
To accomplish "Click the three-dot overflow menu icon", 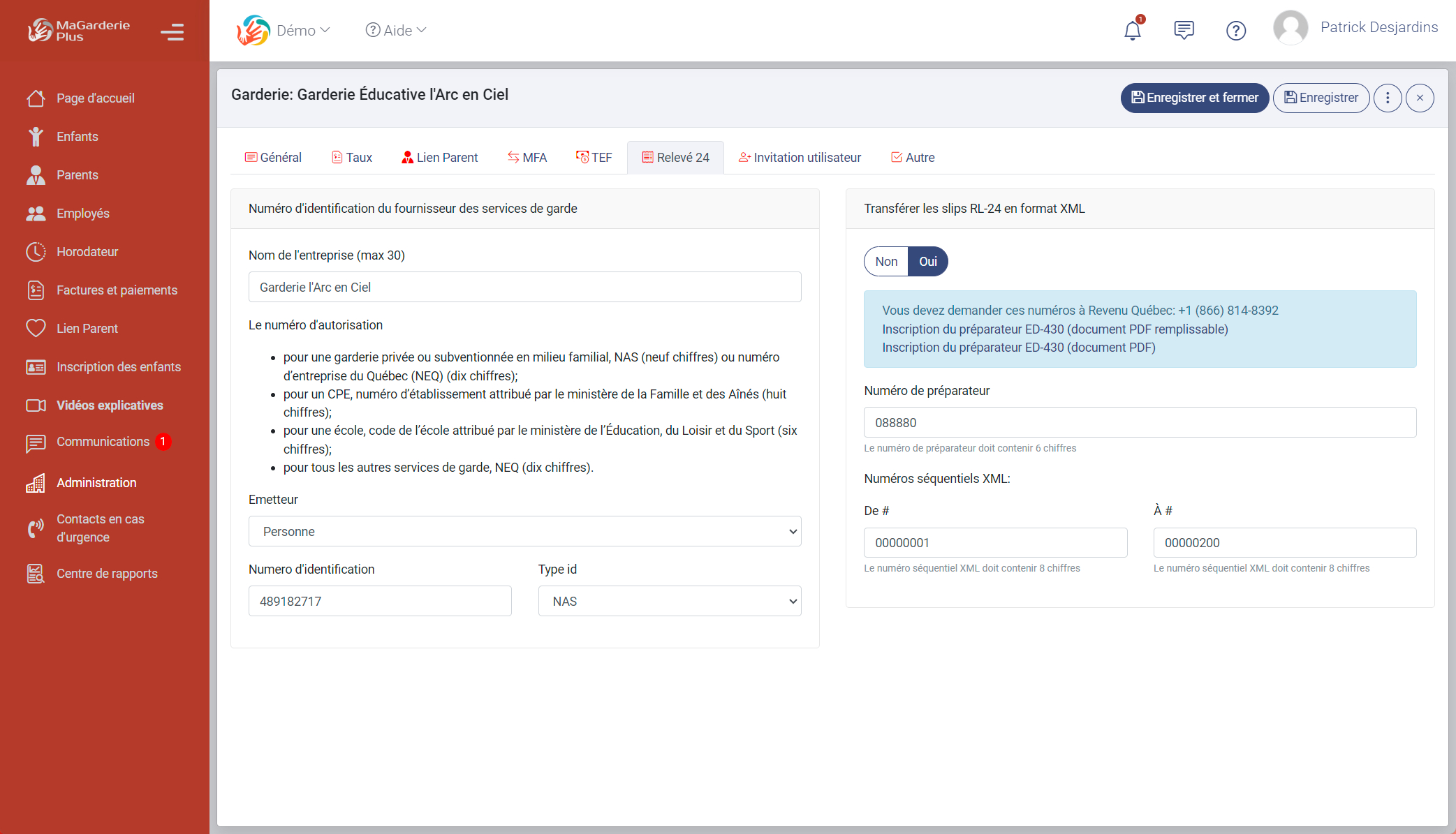I will click(1388, 98).
